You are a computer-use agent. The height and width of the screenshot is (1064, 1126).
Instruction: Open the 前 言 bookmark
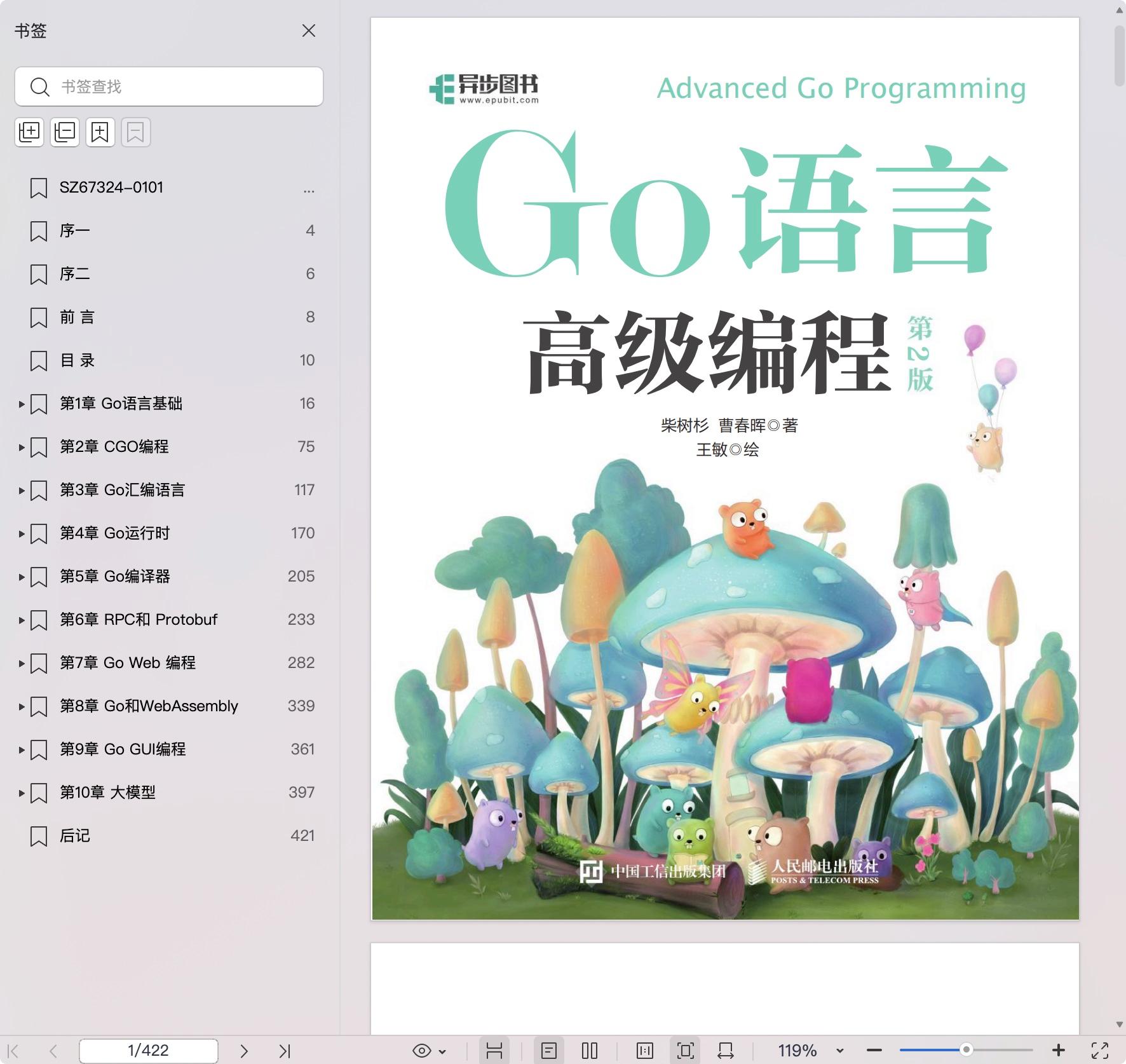78,317
